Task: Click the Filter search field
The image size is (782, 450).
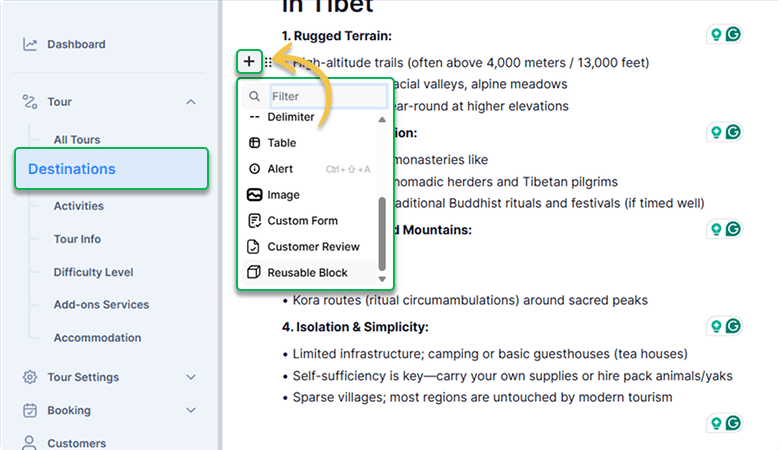Action: pyautogui.click(x=329, y=96)
